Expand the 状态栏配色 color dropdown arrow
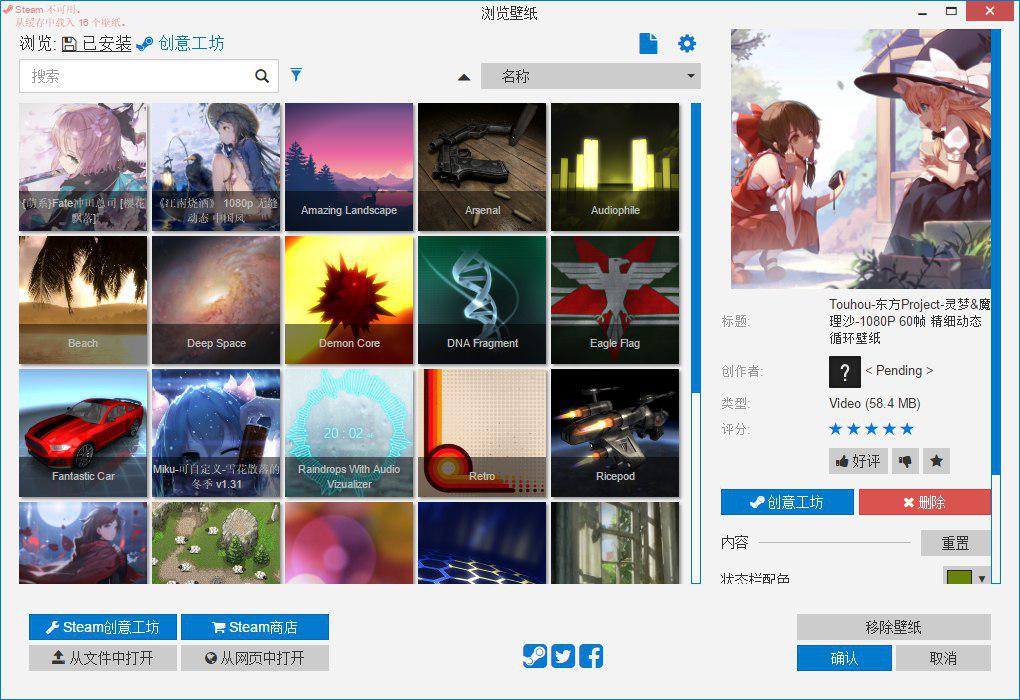The image size is (1020, 700). tap(982, 579)
